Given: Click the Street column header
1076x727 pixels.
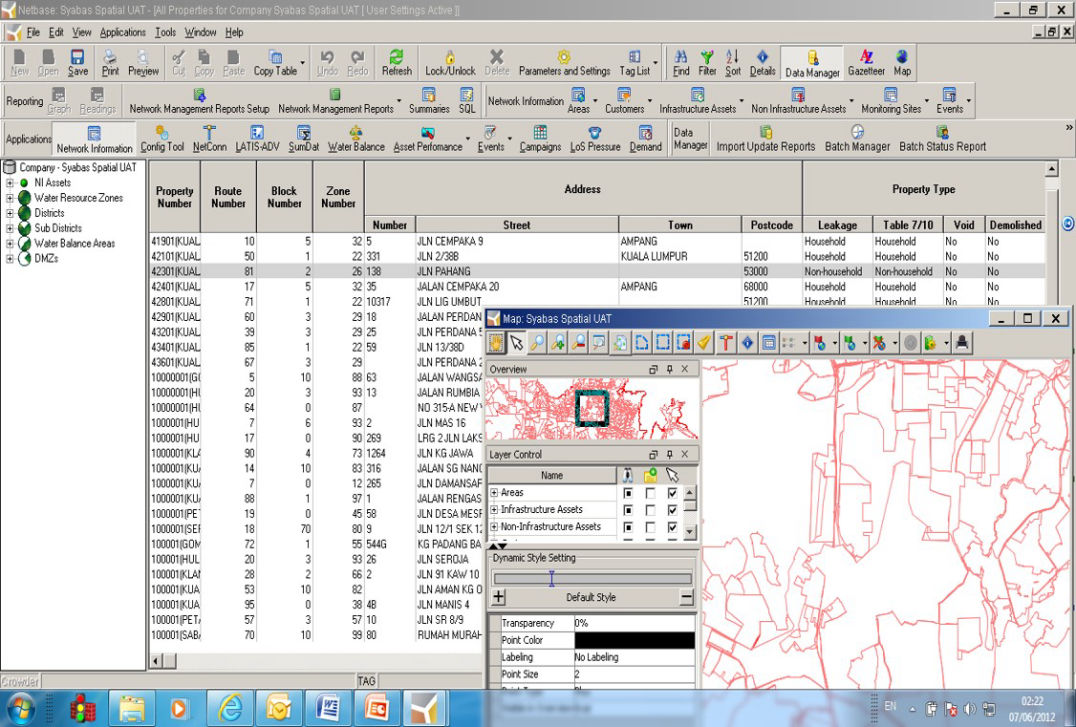Looking at the screenshot, I should point(517,224).
